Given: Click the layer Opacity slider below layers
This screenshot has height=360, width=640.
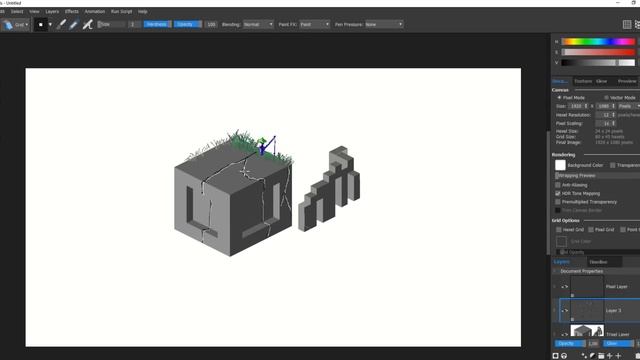Looking at the screenshot, I should point(570,344).
